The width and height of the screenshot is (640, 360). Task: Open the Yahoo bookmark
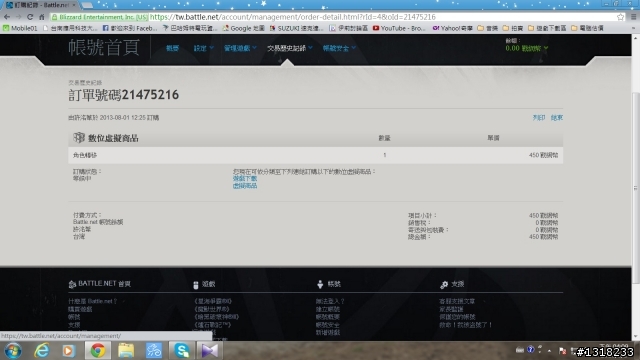[x=452, y=28]
